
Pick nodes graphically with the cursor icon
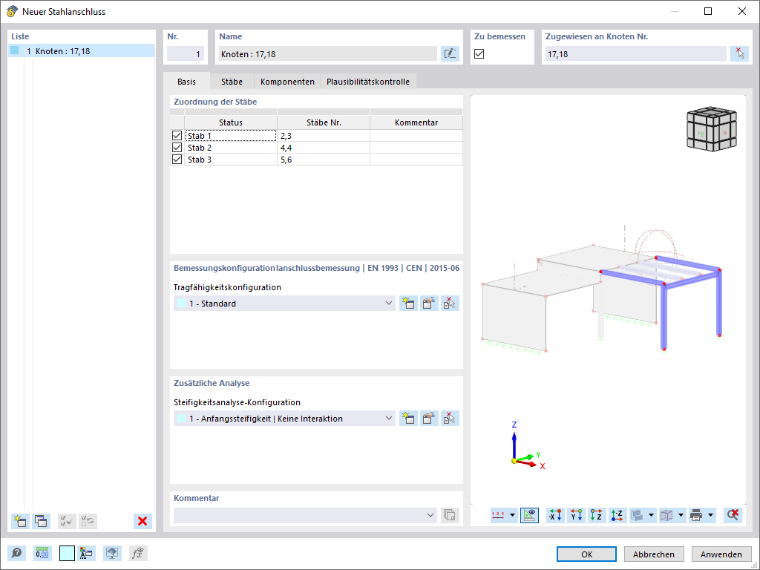pos(739,54)
